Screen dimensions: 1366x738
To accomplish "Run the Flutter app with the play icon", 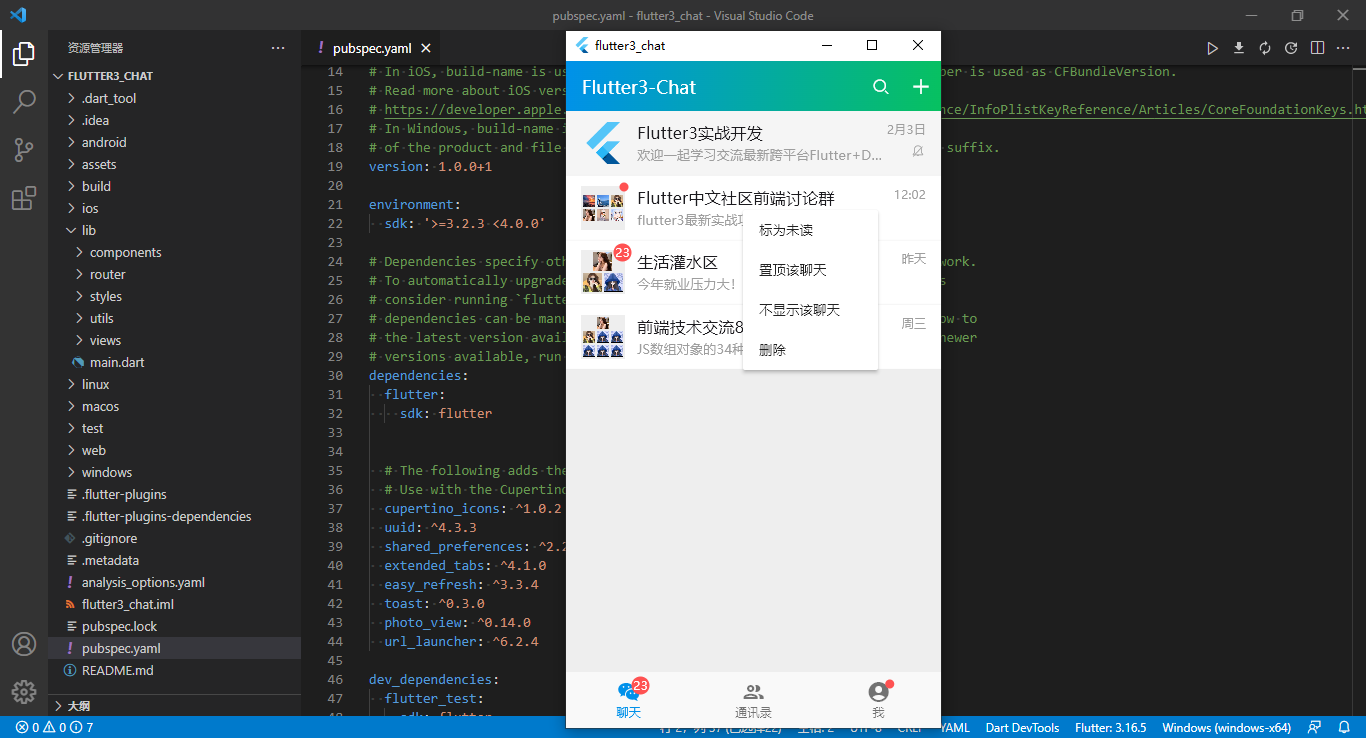I will (1212, 47).
